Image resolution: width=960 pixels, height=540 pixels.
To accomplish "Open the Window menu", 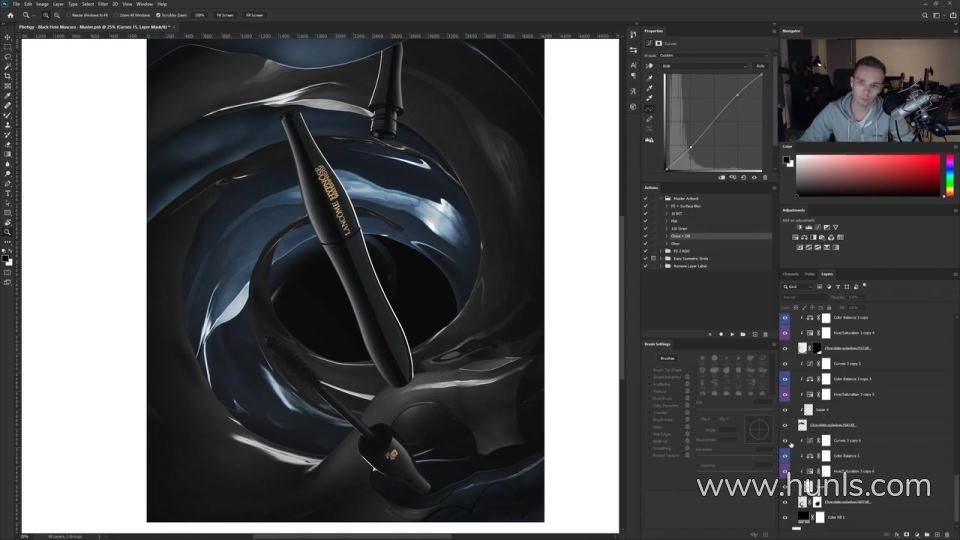I will [x=144, y=4].
